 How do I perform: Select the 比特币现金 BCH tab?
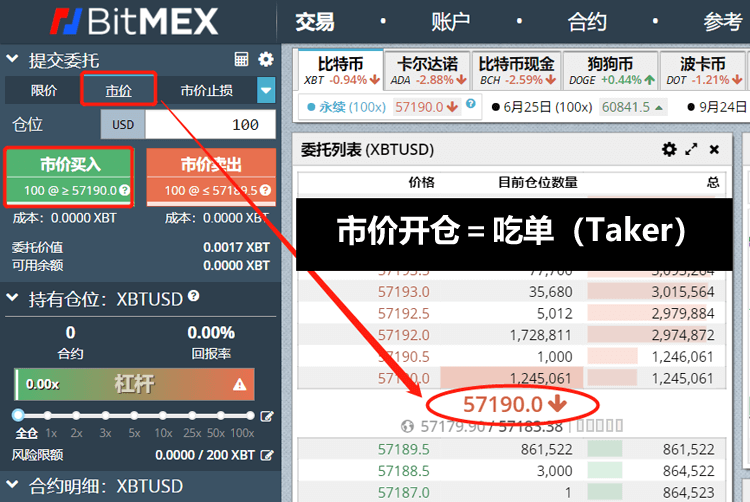point(517,70)
